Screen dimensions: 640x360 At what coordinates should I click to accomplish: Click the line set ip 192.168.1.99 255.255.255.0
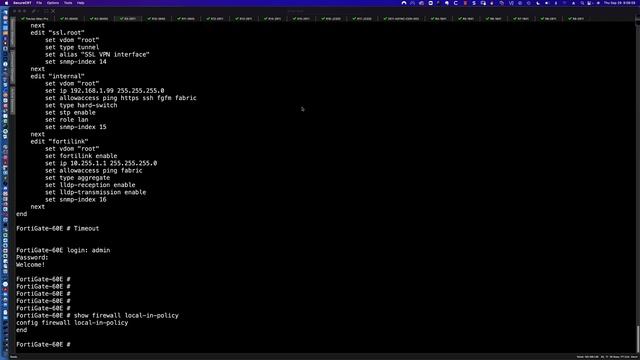pos(104,91)
